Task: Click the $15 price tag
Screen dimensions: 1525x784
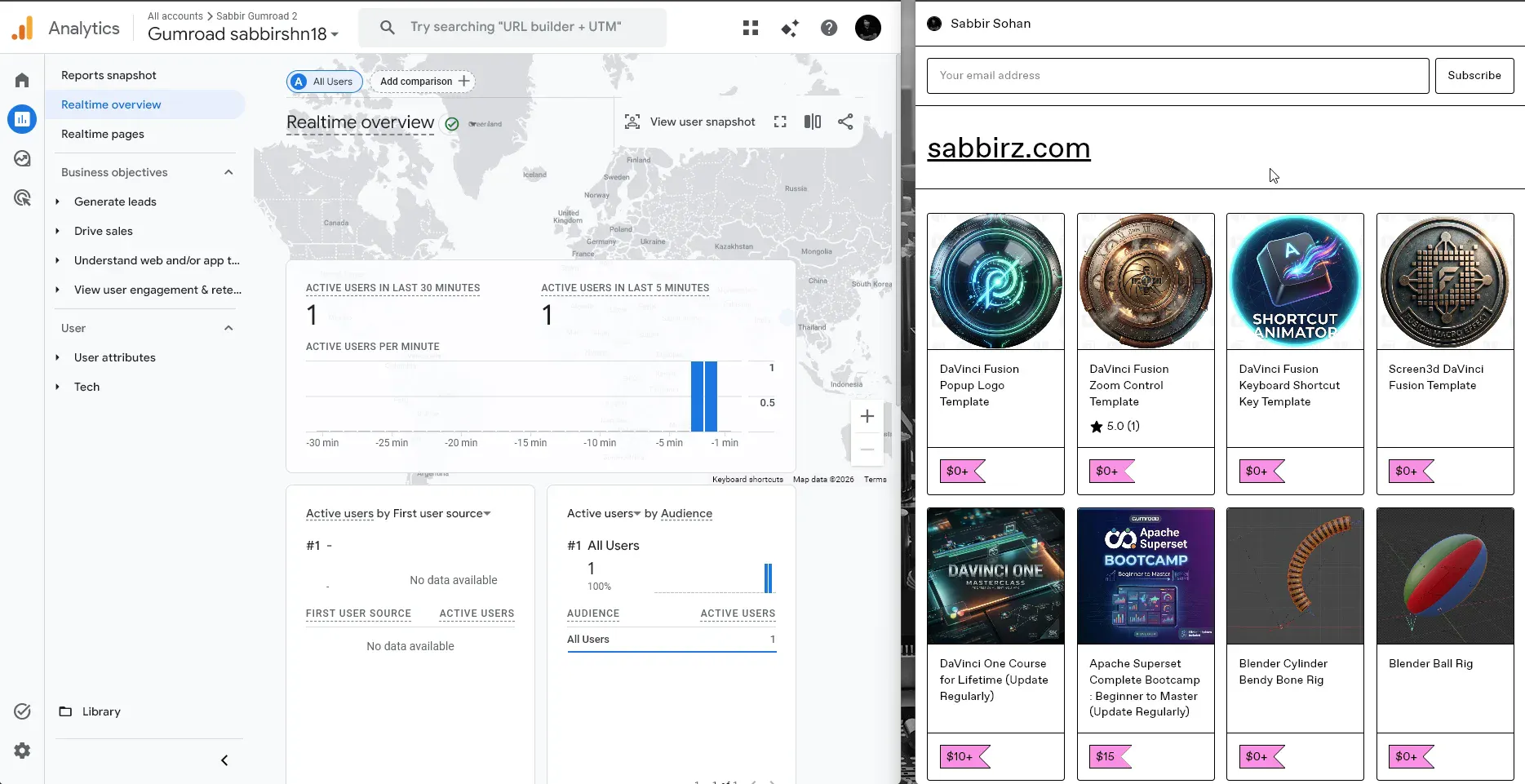Action: 1110,756
